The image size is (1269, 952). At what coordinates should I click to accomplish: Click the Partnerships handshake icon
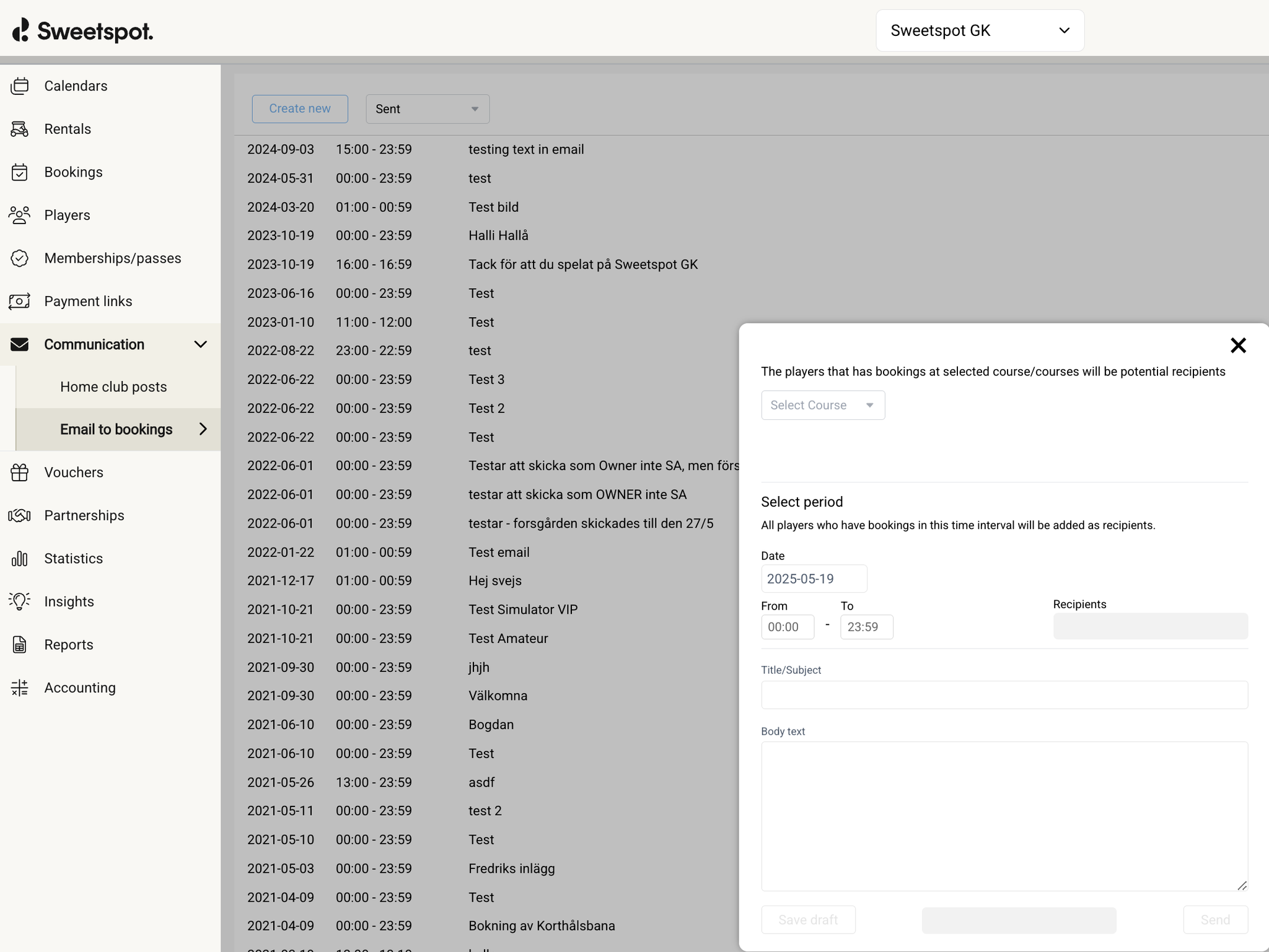[19, 515]
